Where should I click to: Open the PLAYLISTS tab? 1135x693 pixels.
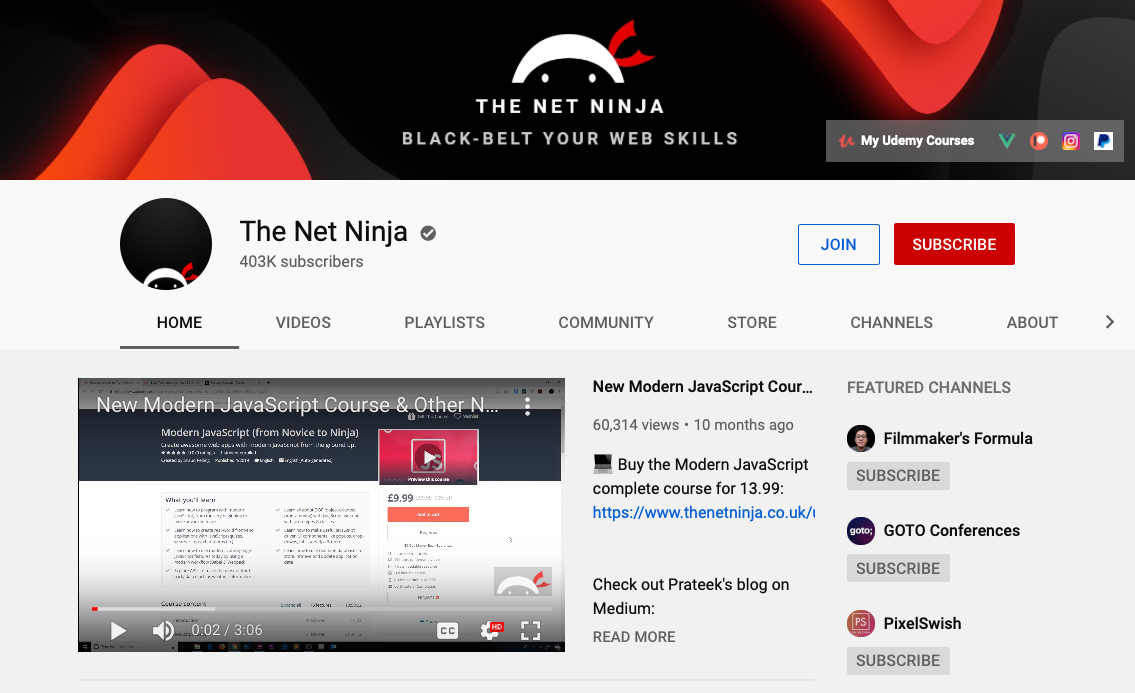click(x=444, y=323)
